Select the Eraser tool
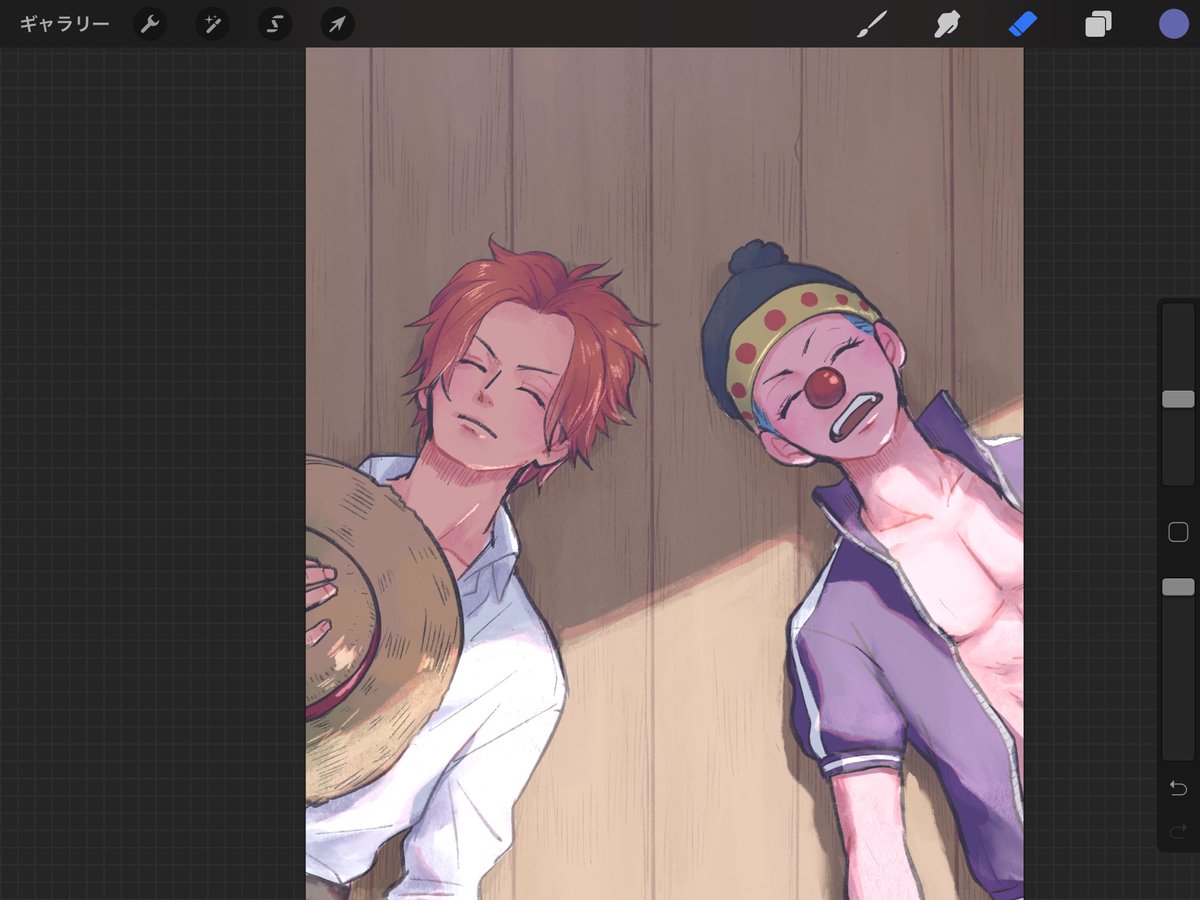The image size is (1200, 900). click(1023, 24)
